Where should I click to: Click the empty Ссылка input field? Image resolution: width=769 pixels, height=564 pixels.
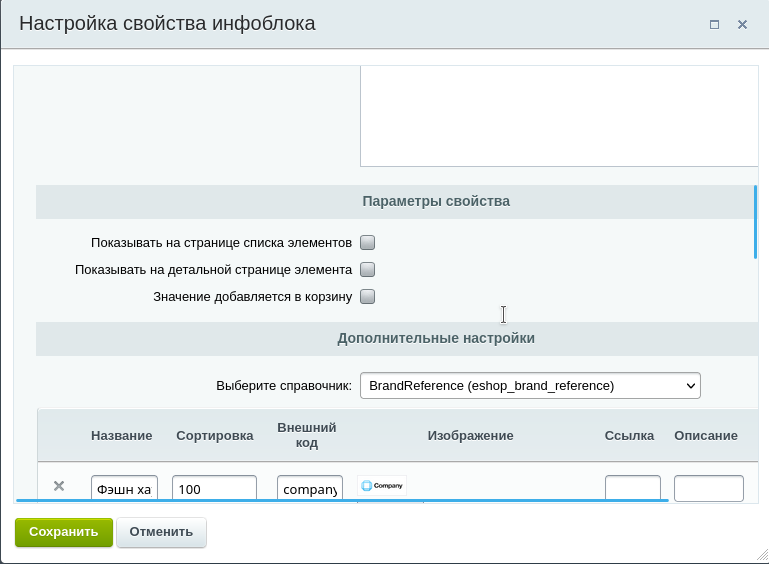click(633, 488)
